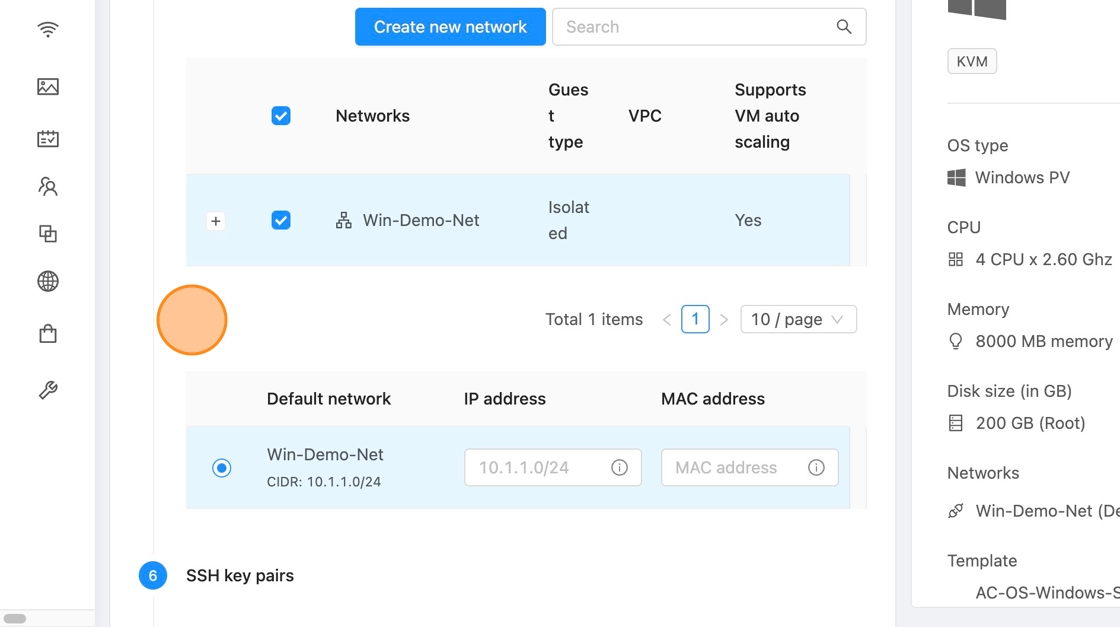Click the network Search field
Screen dimensions: 1120x627
[x=695, y=27]
